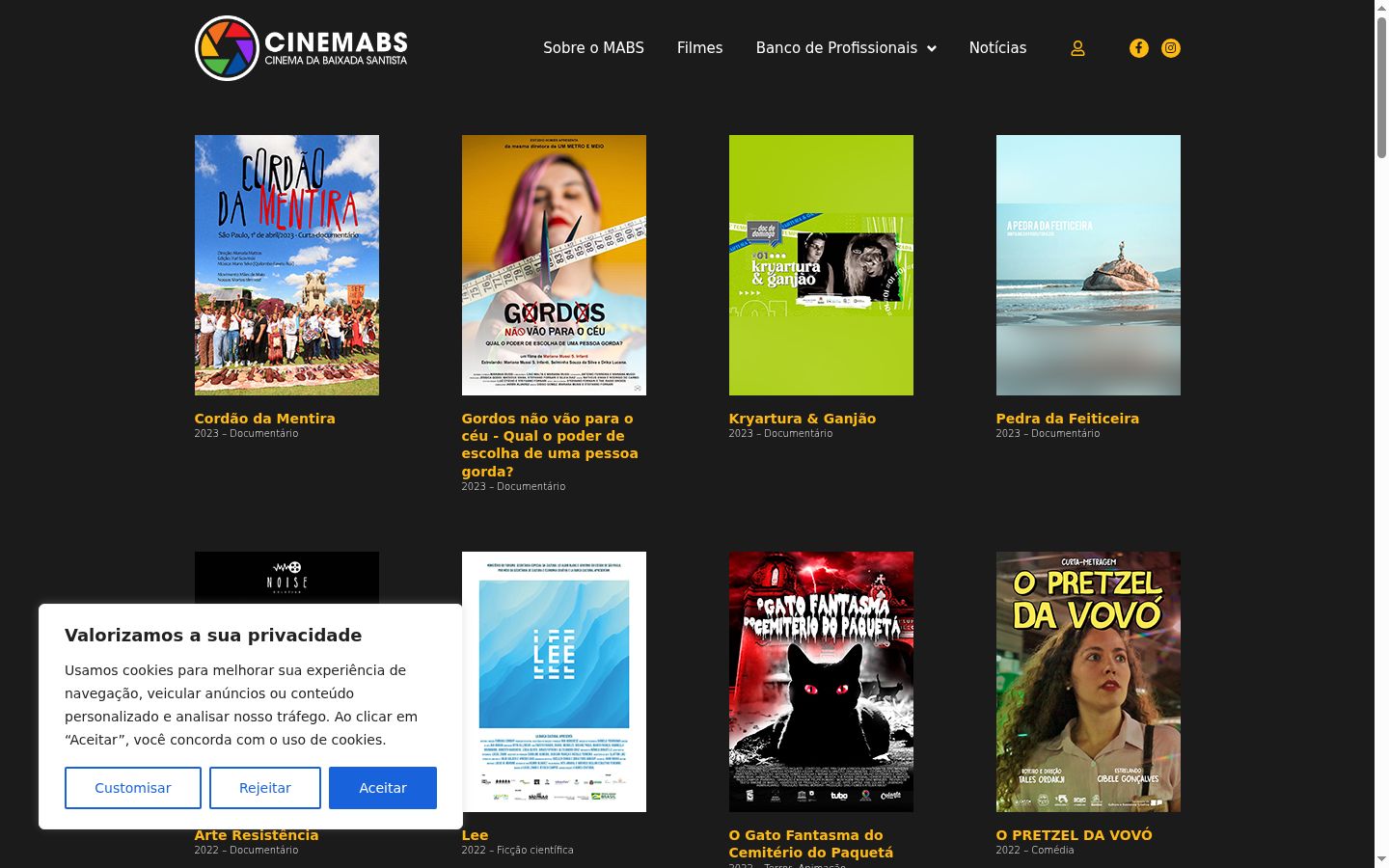Select the Cordão da Mentira poster
The image size is (1389, 868).
click(x=286, y=265)
